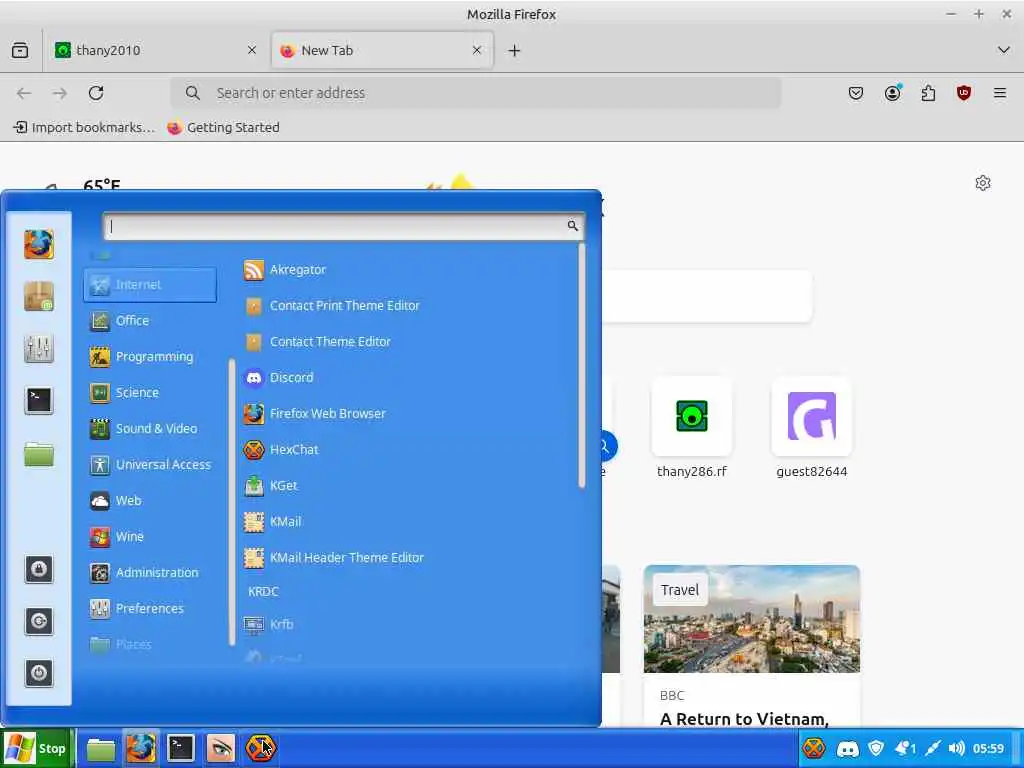Launch HexChat from the application list
This screenshot has height=768, width=1024.
click(281, 449)
